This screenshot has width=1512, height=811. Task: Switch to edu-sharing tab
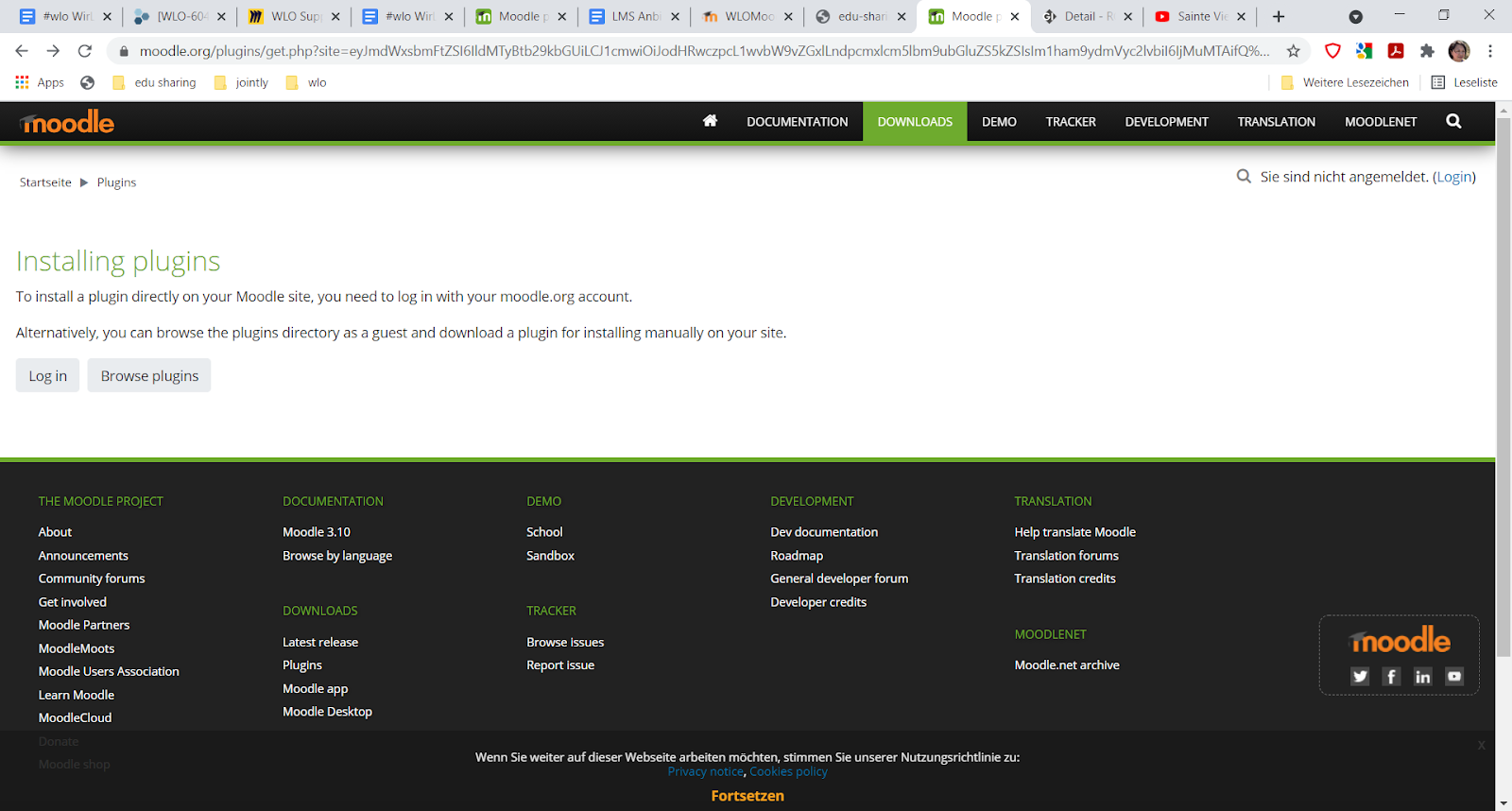click(860, 16)
